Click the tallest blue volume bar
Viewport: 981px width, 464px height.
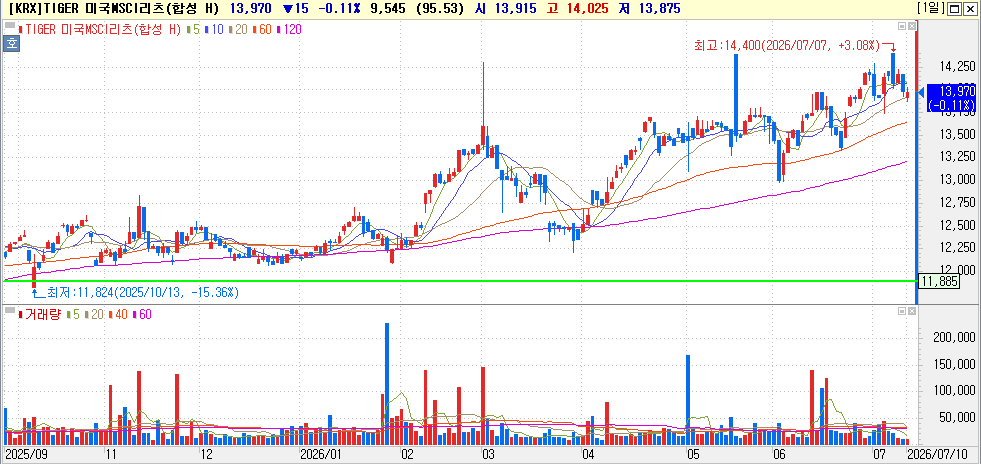pyautogui.click(x=387, y=383)
